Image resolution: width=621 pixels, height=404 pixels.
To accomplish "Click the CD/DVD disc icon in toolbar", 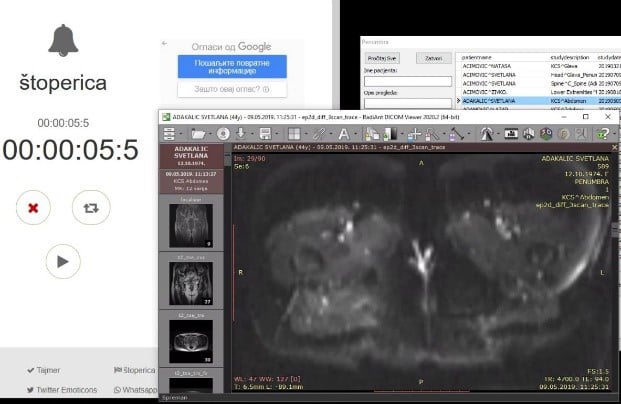I will tap(223, 134).
